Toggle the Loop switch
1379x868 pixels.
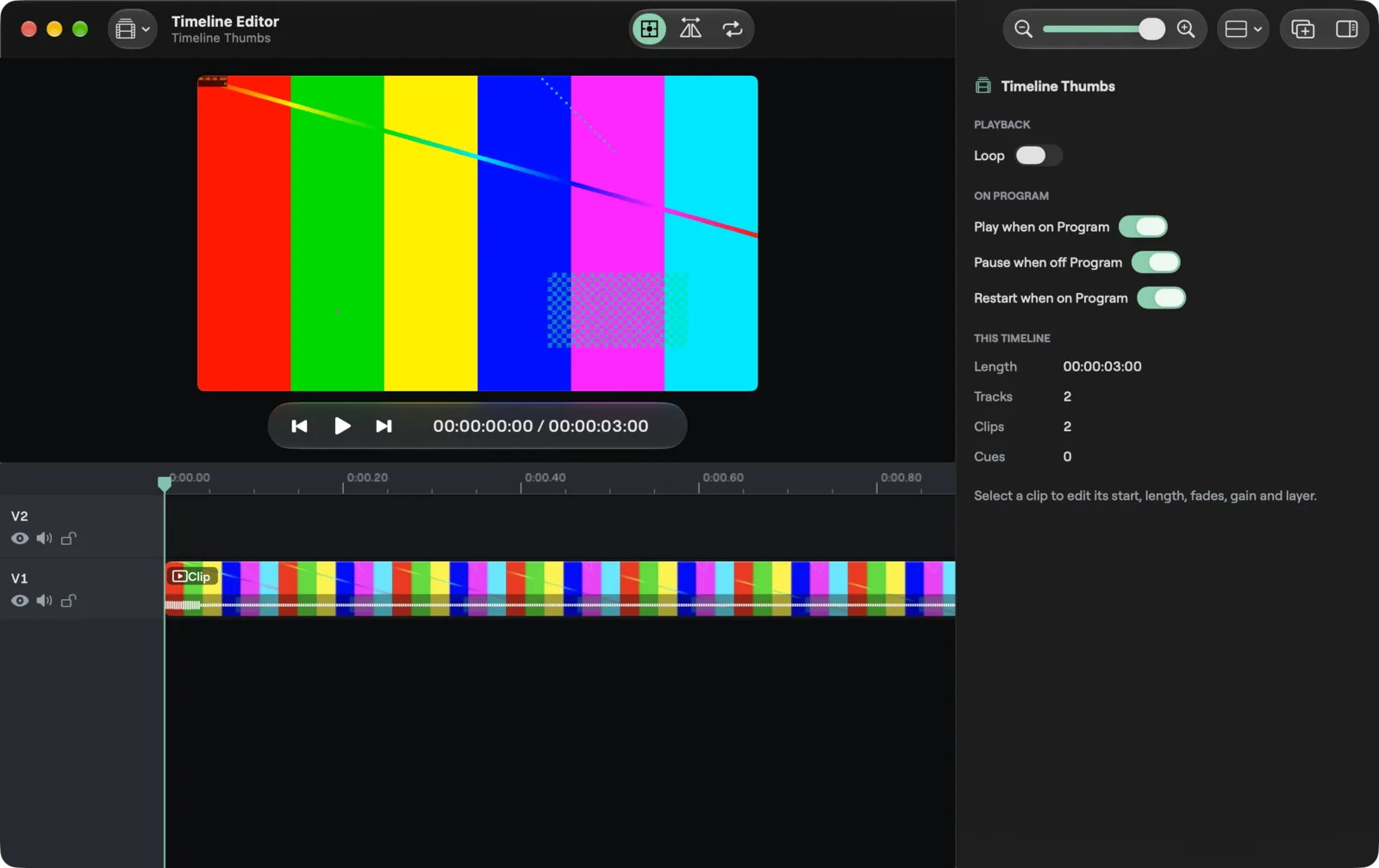coord(1039,156)
